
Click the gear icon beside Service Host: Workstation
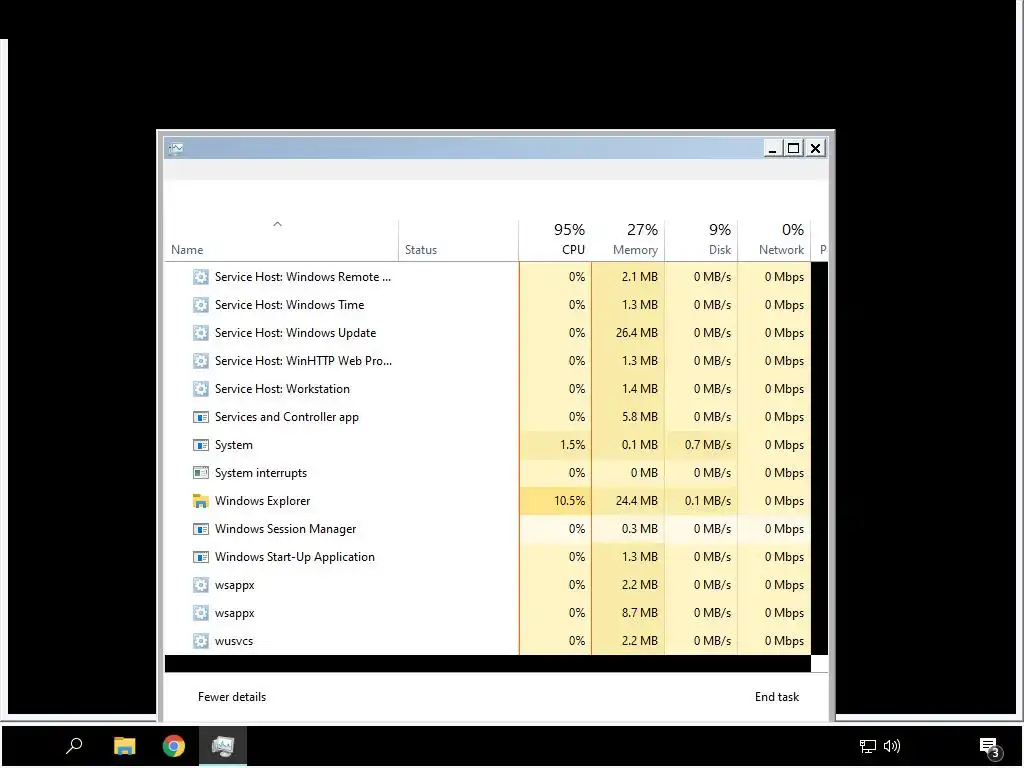(x=200, y=389)
